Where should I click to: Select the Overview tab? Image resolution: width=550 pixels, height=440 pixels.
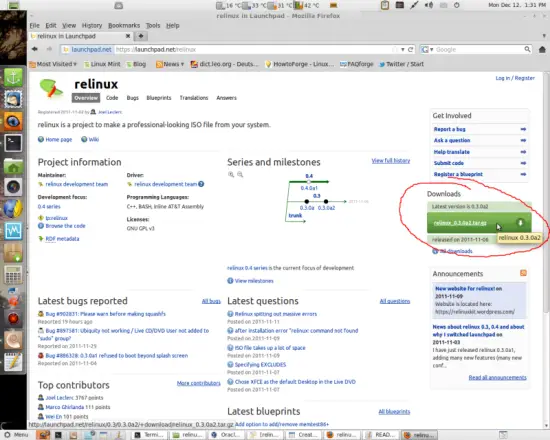click(86, 98)
